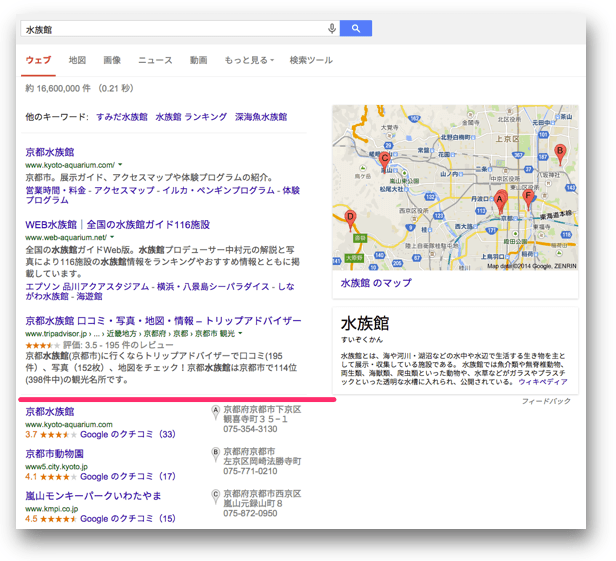
Task: Open Google のクチコミ (15) reviews
Action: [x=128, y=519]
